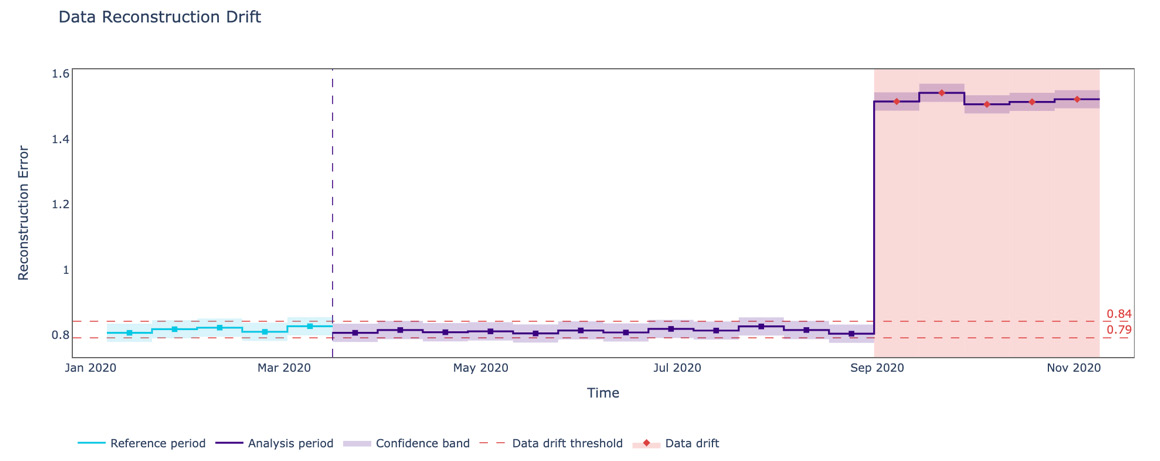The height and width of the screenshot is (461, 1160).
Task: Click the first red drift marker after Sep 2020
Action: pyautogui.click(x=897, y=101)
